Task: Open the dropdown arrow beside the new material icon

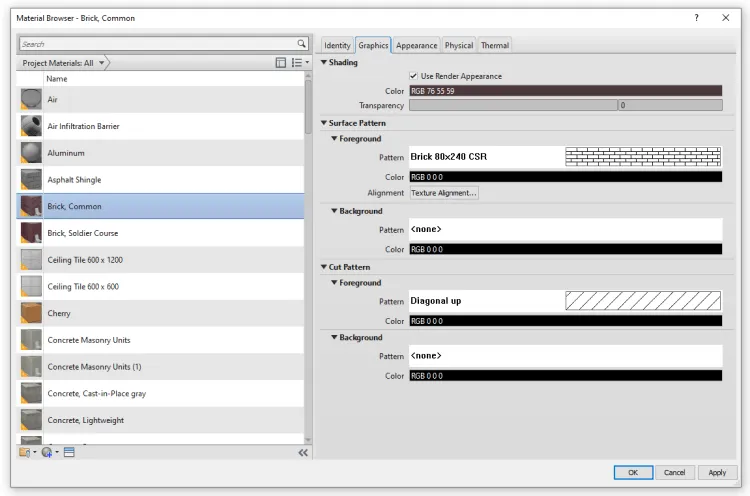Action: (x=57, y=452)
